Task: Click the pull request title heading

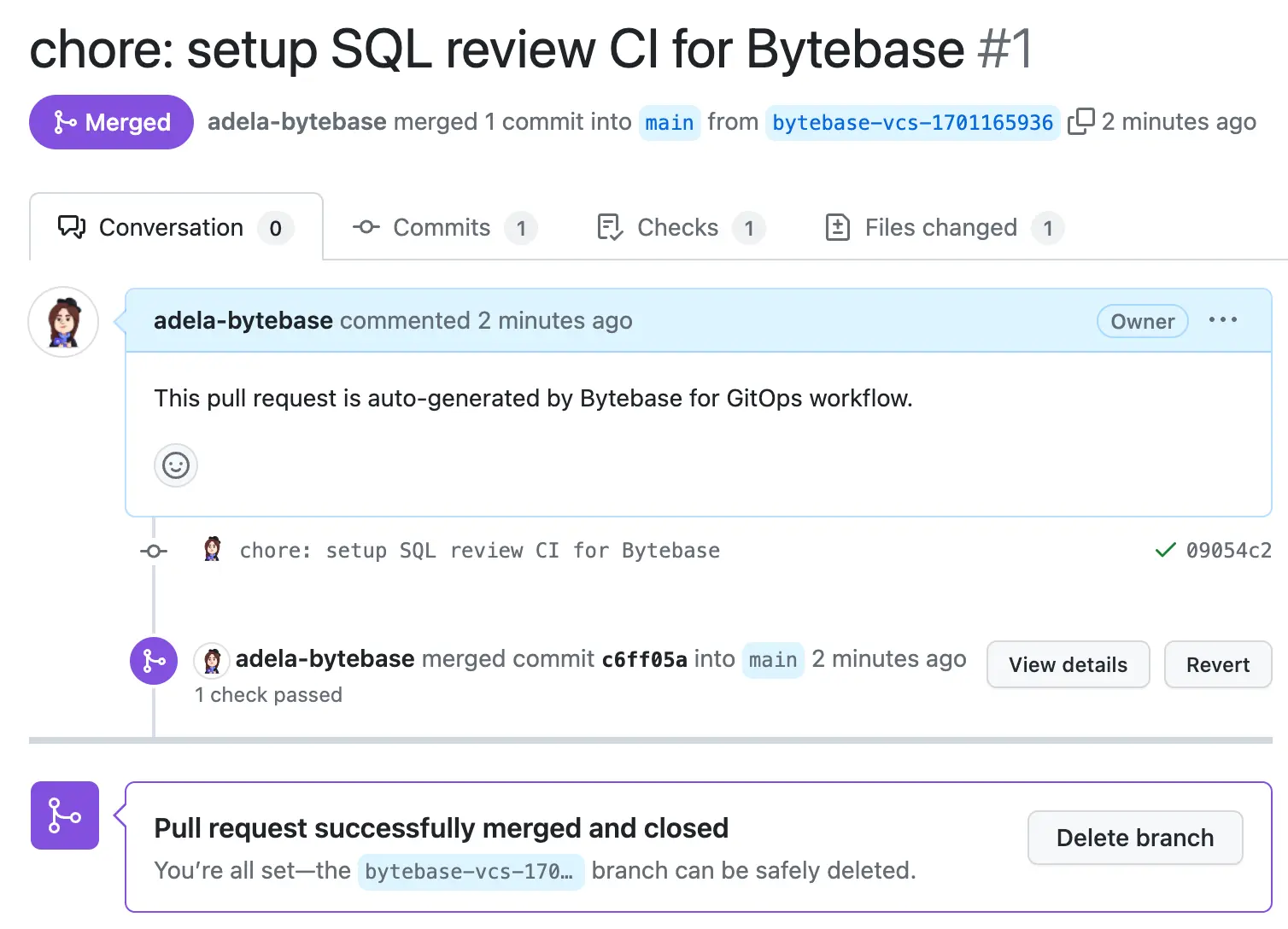Action: (x=531, y=49)
